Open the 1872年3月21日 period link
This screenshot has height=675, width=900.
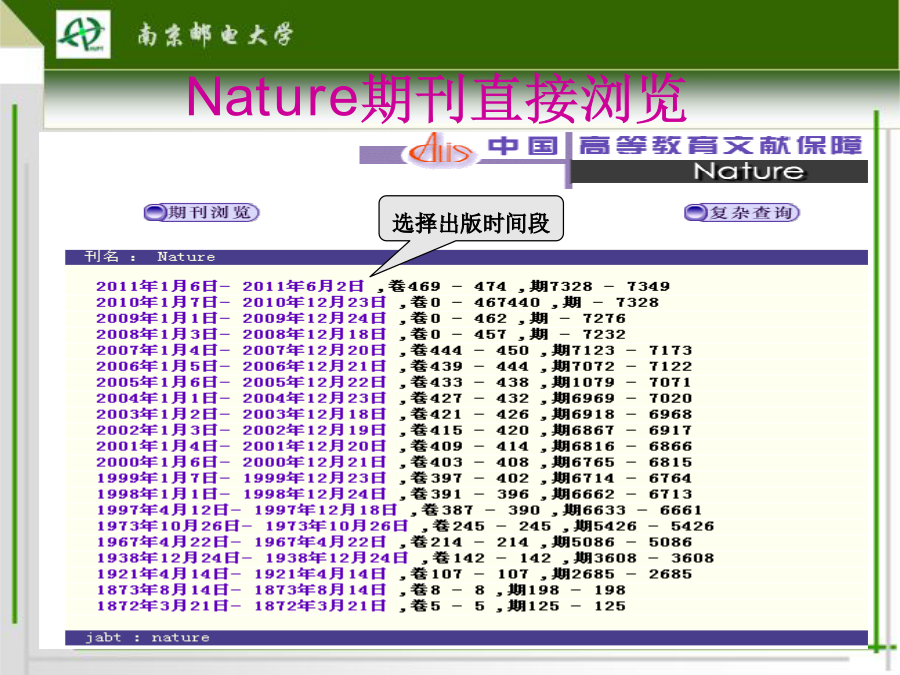point(241,606)
